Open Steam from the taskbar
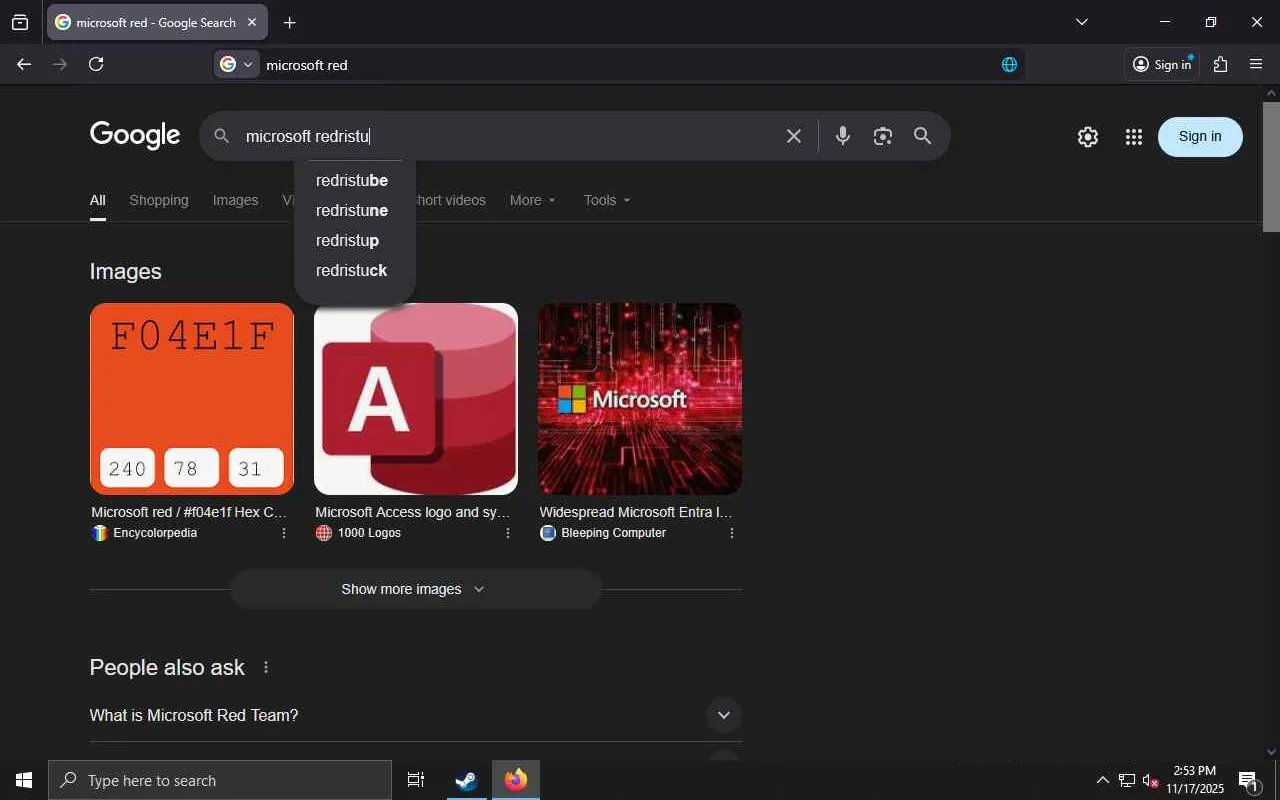Image resolution: width=1280 pixels, height=800 pixels. [466, 780]
